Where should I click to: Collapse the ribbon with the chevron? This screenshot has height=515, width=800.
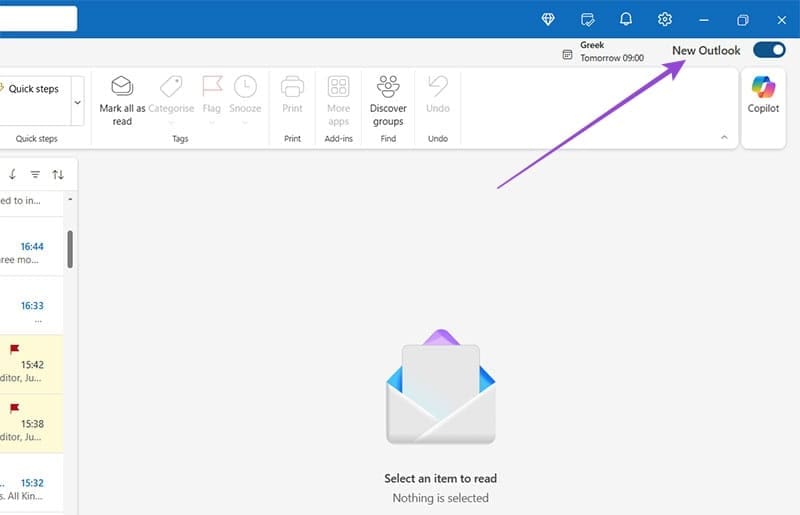pyautogui.click(x=724, y=137)
